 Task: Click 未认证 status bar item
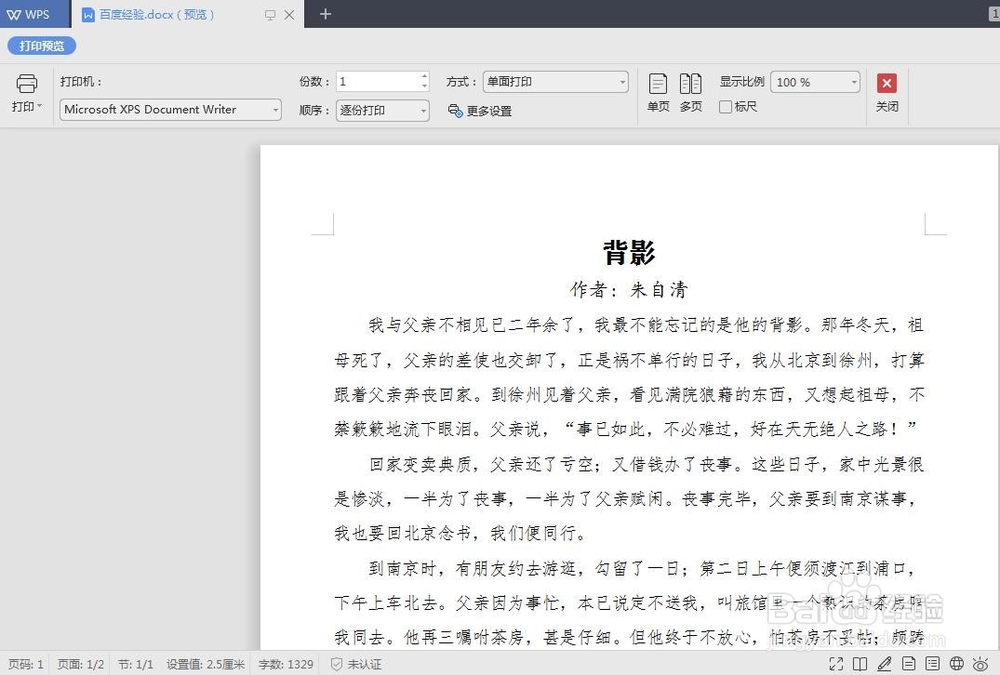coord(356,664)
